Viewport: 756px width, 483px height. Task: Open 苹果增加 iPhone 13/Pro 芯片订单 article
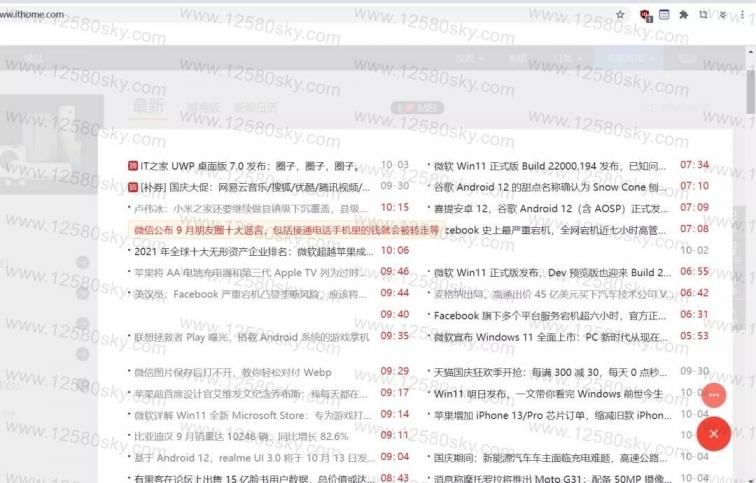coord(553,415)
